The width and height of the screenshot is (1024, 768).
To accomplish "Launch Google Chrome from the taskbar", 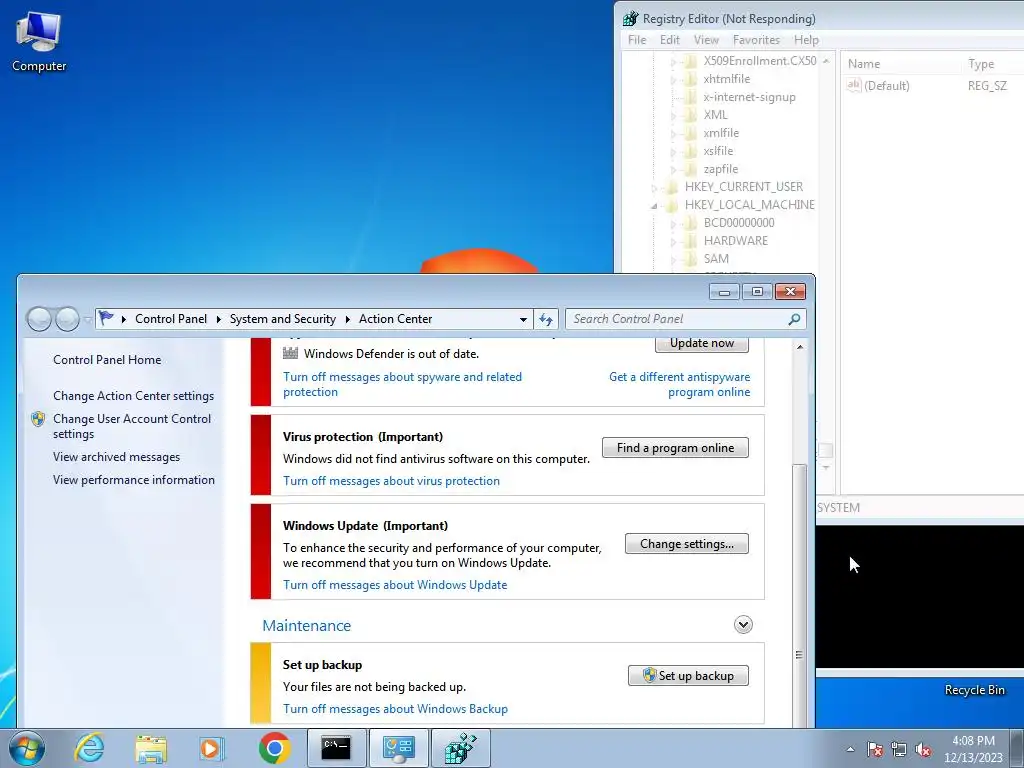I will click(274, 748).
